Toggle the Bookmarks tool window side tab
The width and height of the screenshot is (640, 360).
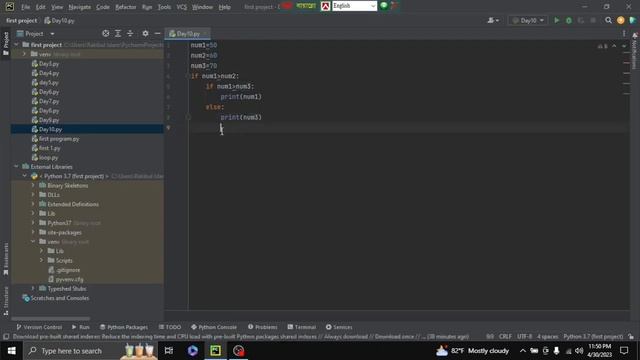point(6,259)
